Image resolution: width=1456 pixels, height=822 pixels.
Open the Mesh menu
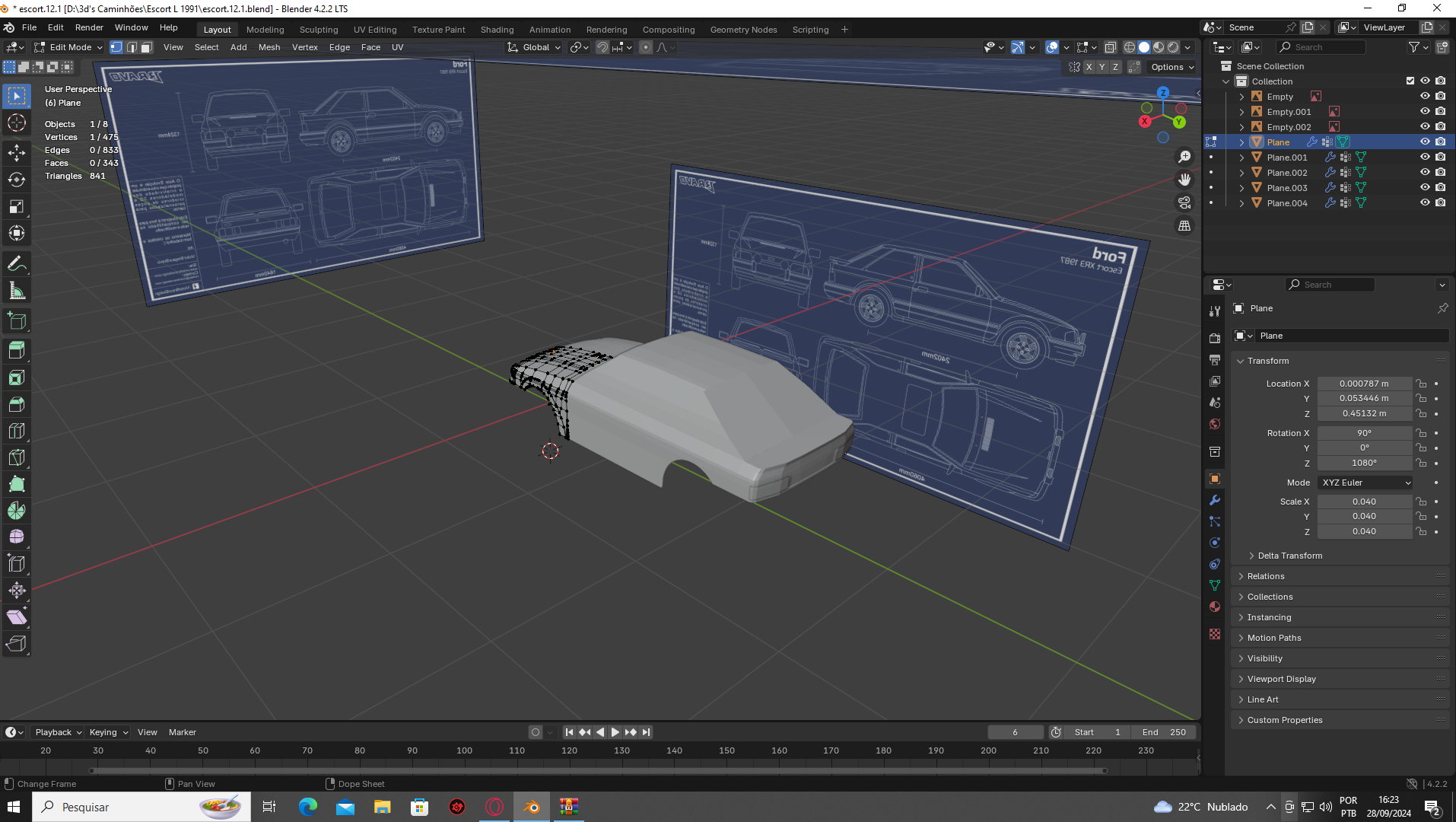point(269,47)
